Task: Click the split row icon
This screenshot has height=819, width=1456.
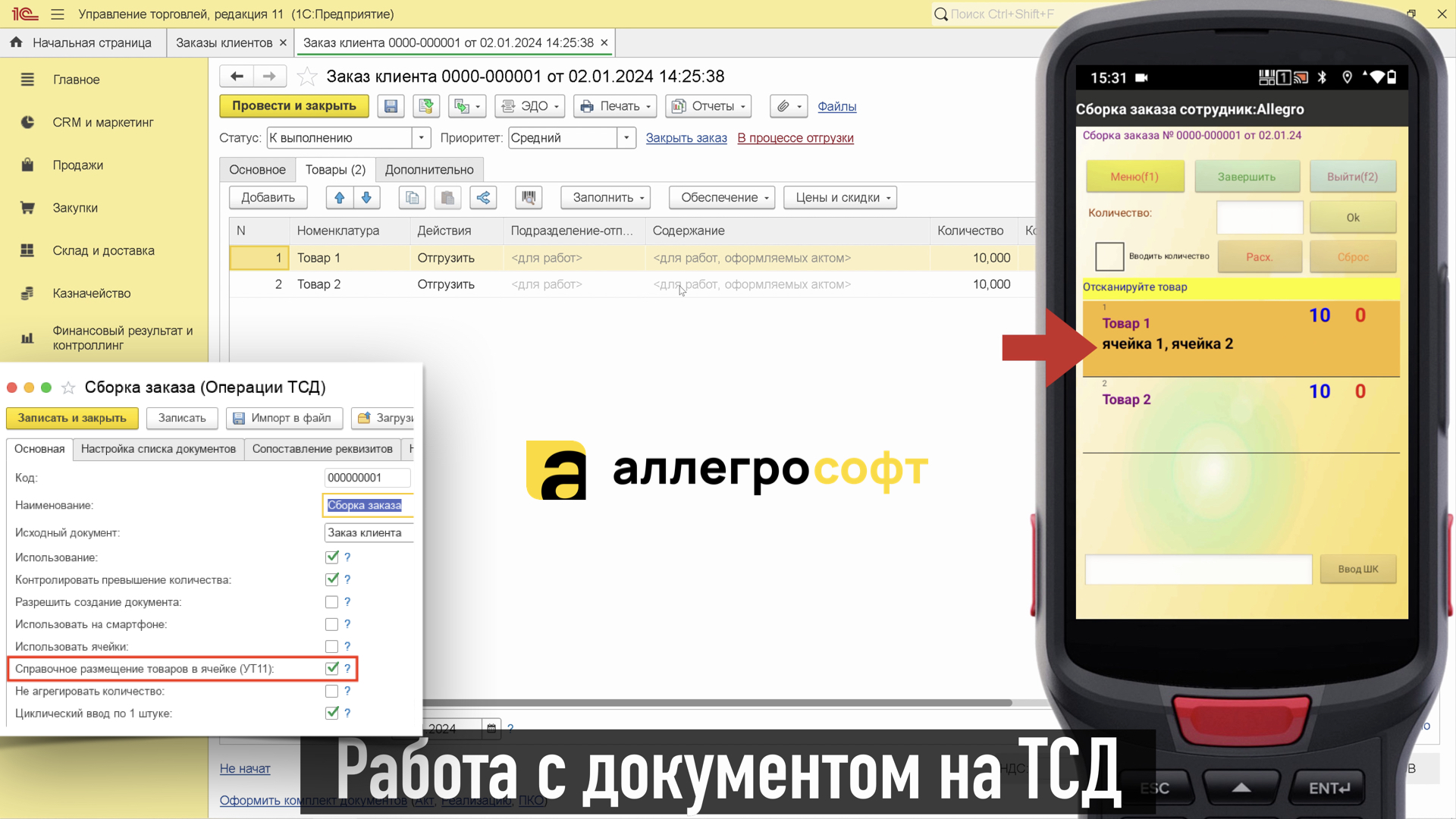Action: coord(483,198)
